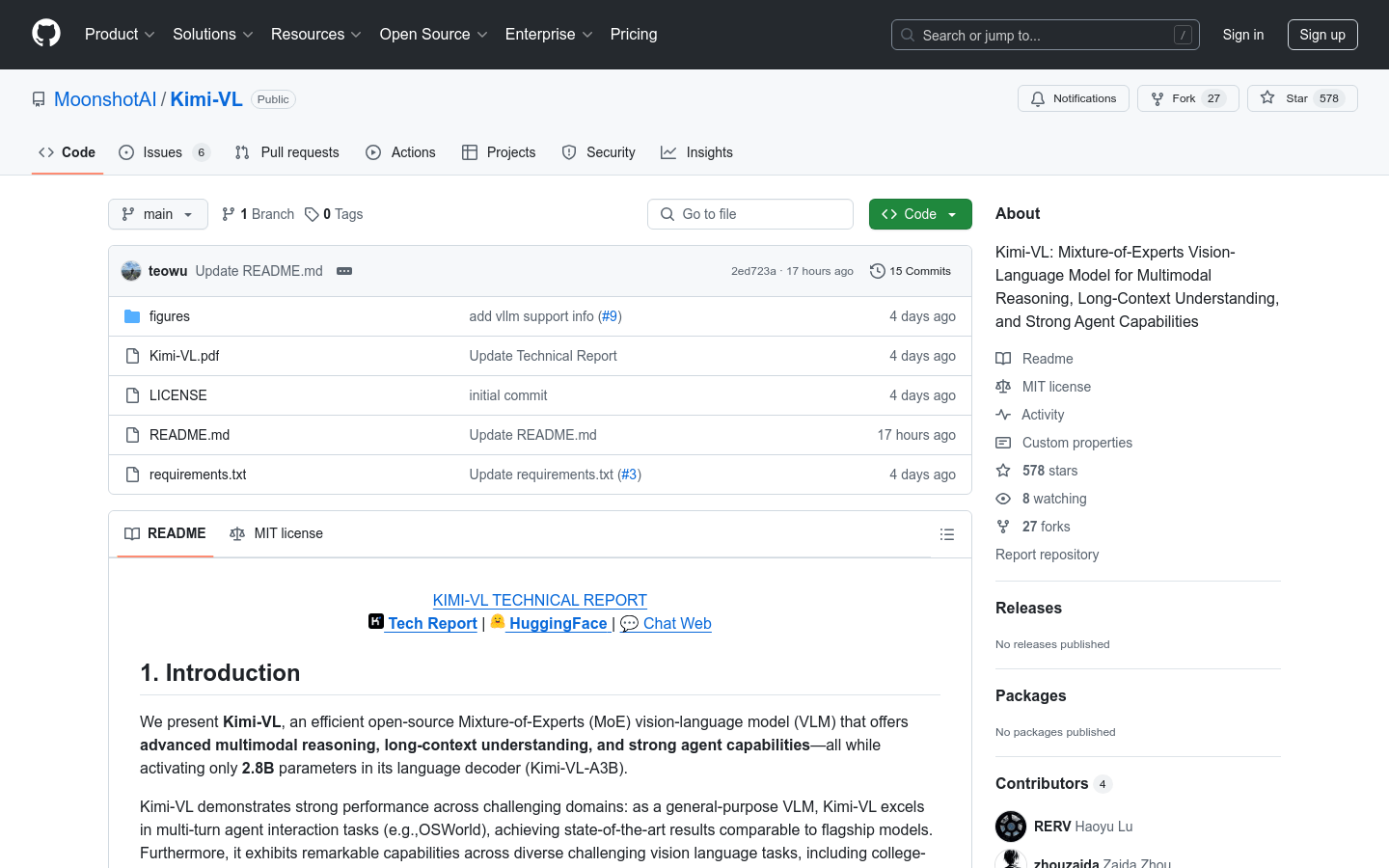Viewport: 1389px width, 868px height.
Task: Click the Report repository link
Action: (1048, 555)
